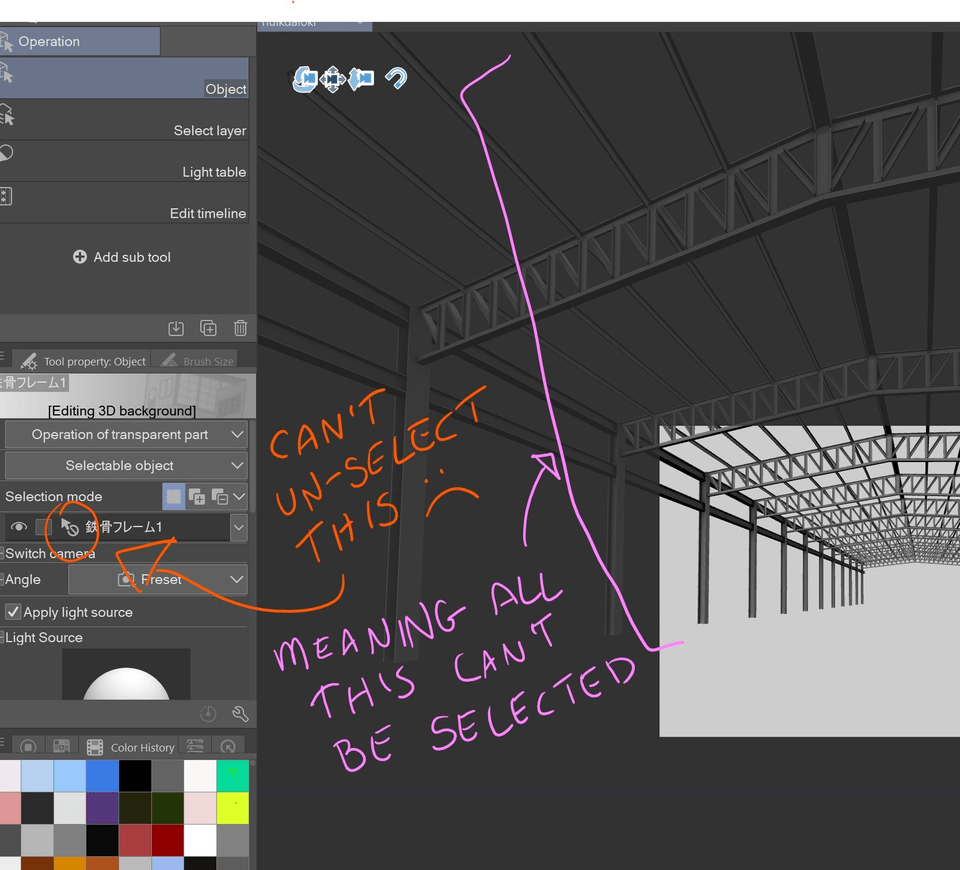Open the Approximate Color palette tab
This screenshot has width=960, height=870.
pyautogui.click(x=228, y=746)
